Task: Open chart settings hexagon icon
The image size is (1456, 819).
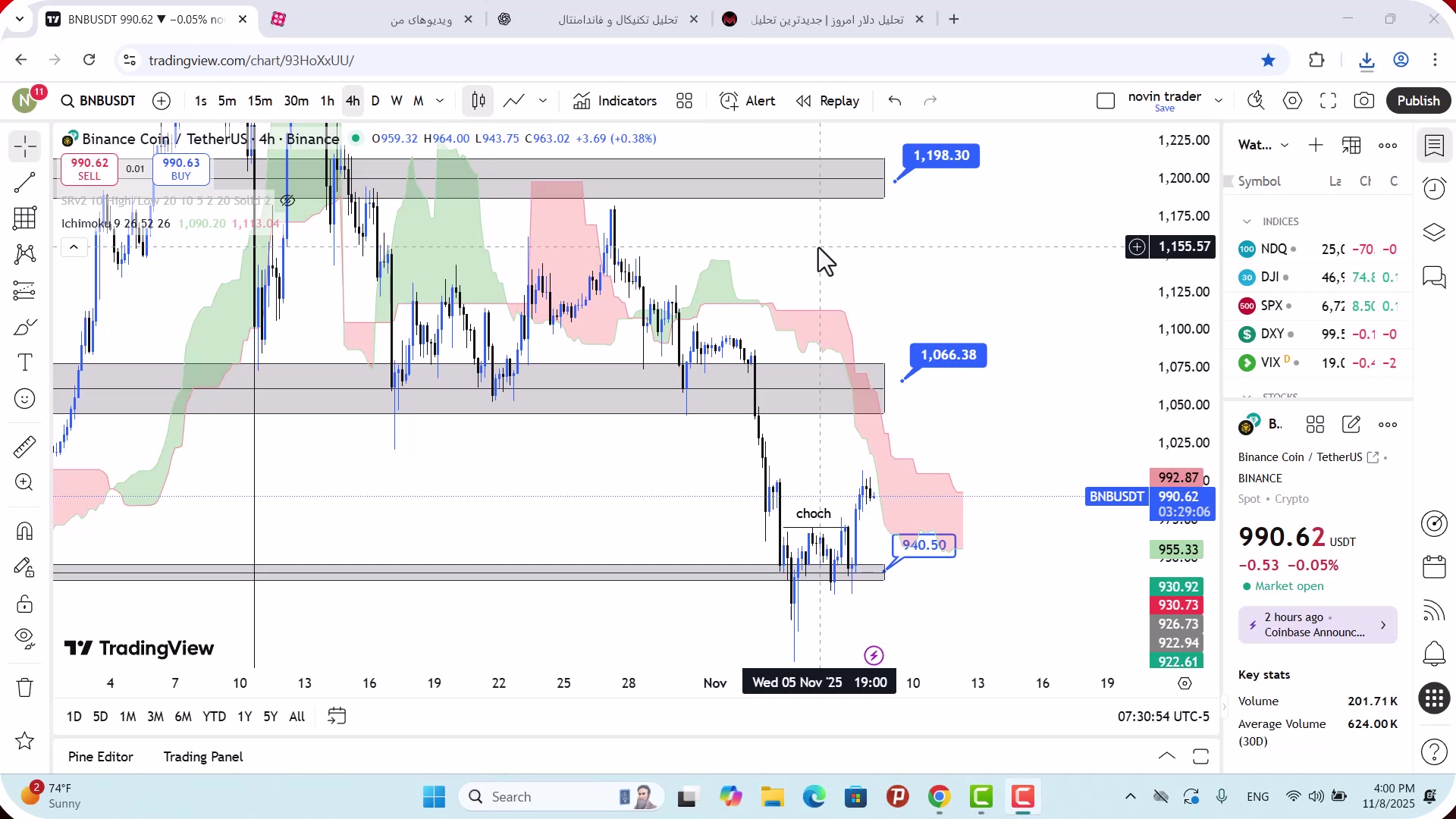Action: (1292, 101)
